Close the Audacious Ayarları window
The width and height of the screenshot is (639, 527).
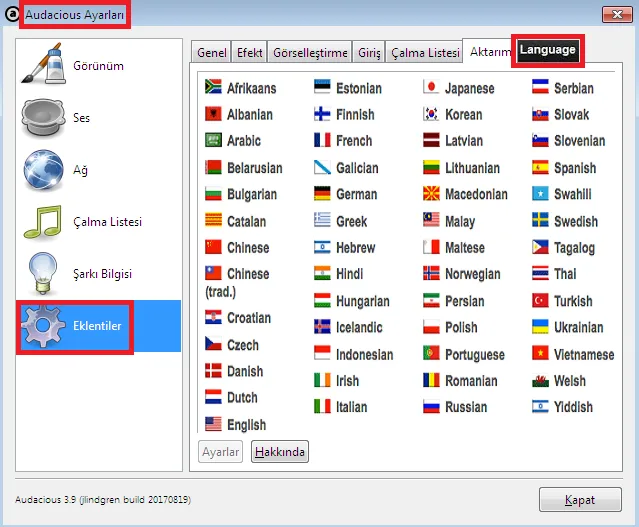pyautogui.click(x=617, y=15)
